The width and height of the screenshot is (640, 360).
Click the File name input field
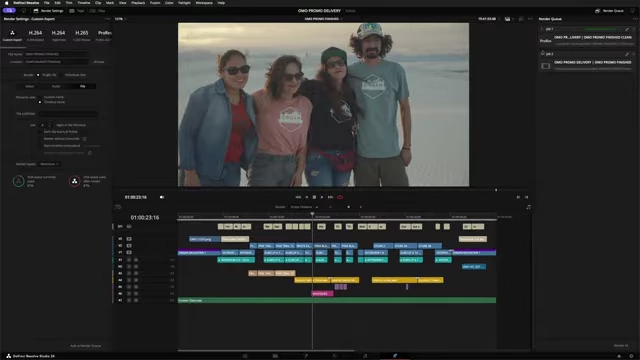tap(56, 54)
